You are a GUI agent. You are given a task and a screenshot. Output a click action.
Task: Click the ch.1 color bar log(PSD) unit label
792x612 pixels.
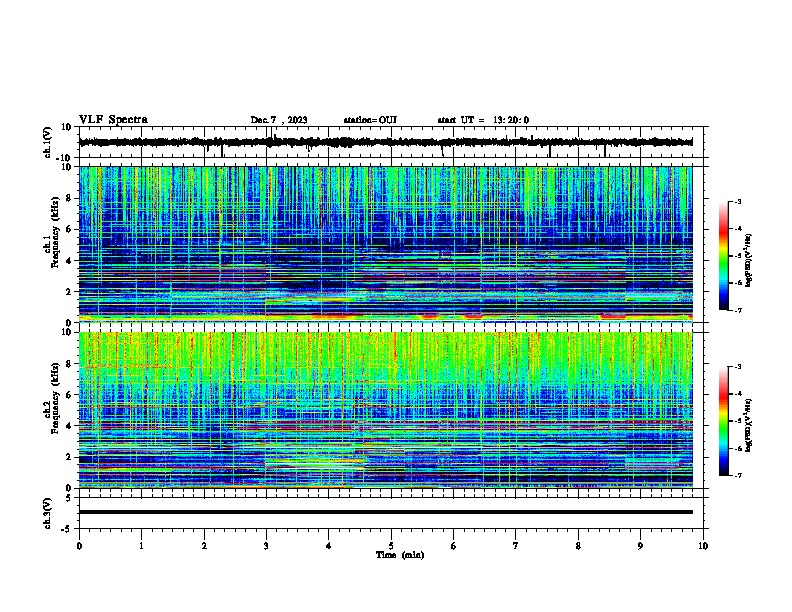click(x=749, y=260)
